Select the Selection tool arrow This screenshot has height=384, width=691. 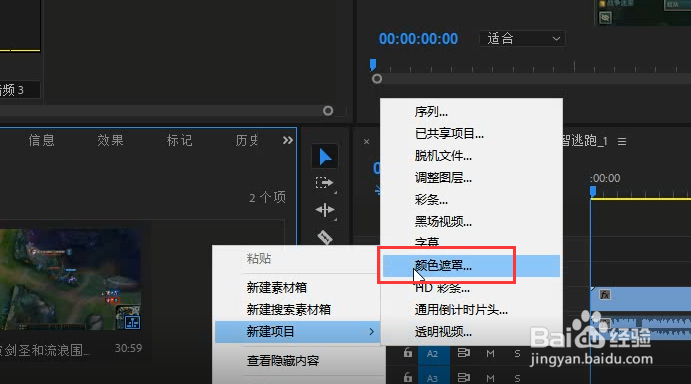pos(325,157)
